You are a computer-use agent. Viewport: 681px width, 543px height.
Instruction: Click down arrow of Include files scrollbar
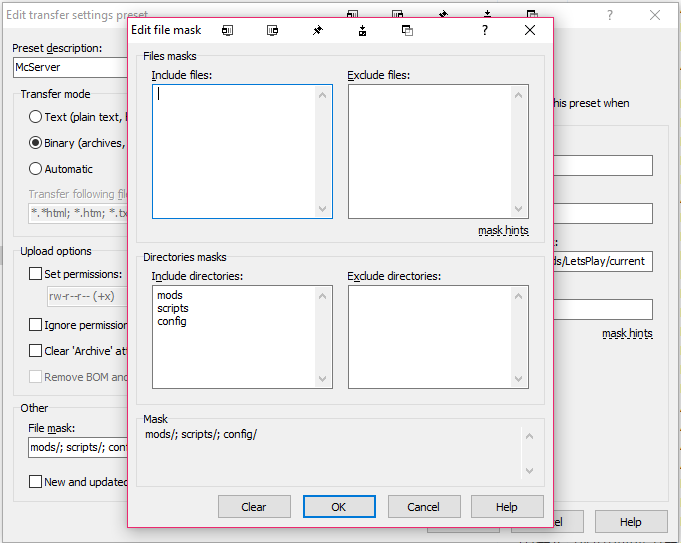323,209
